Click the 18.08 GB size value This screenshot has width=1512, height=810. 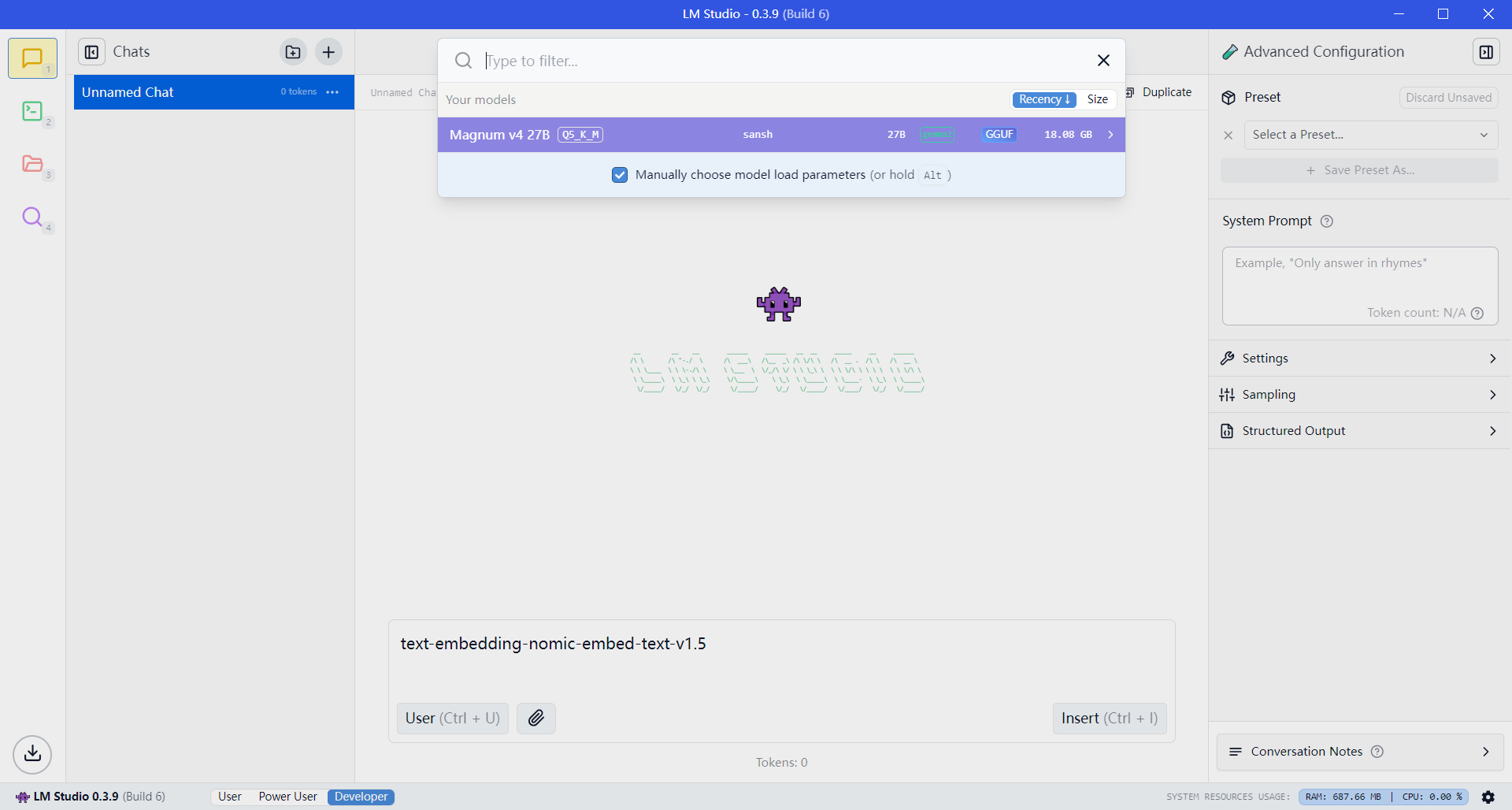[1068, 135]
